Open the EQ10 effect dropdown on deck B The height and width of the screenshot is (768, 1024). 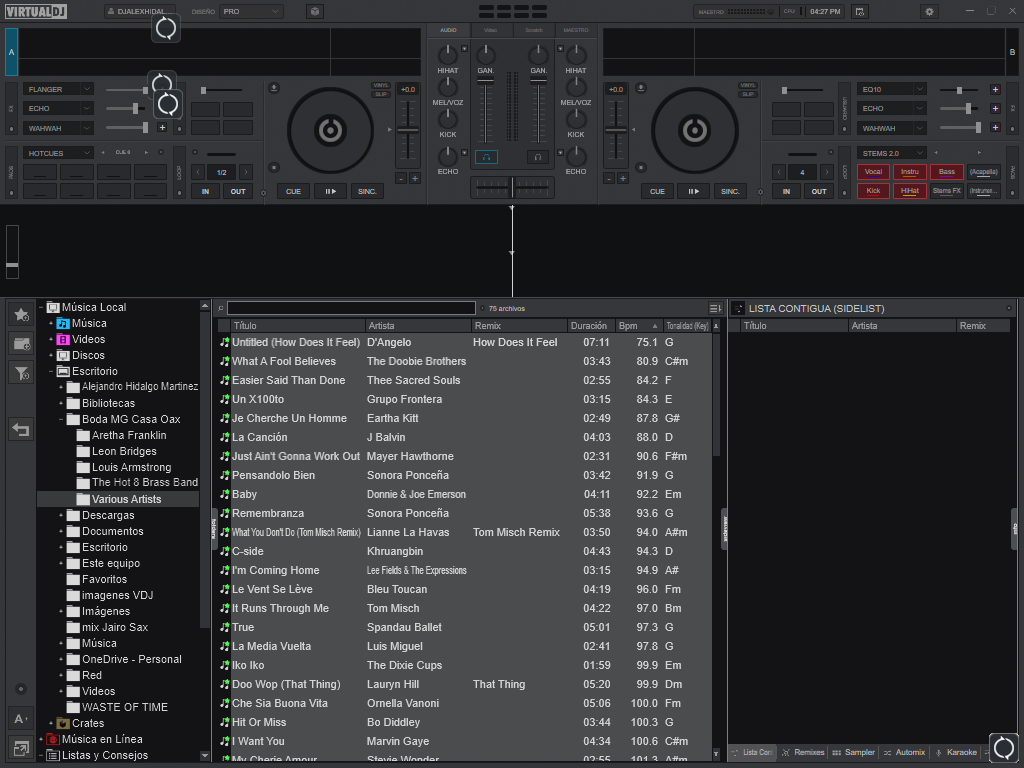tap(891, 89)
